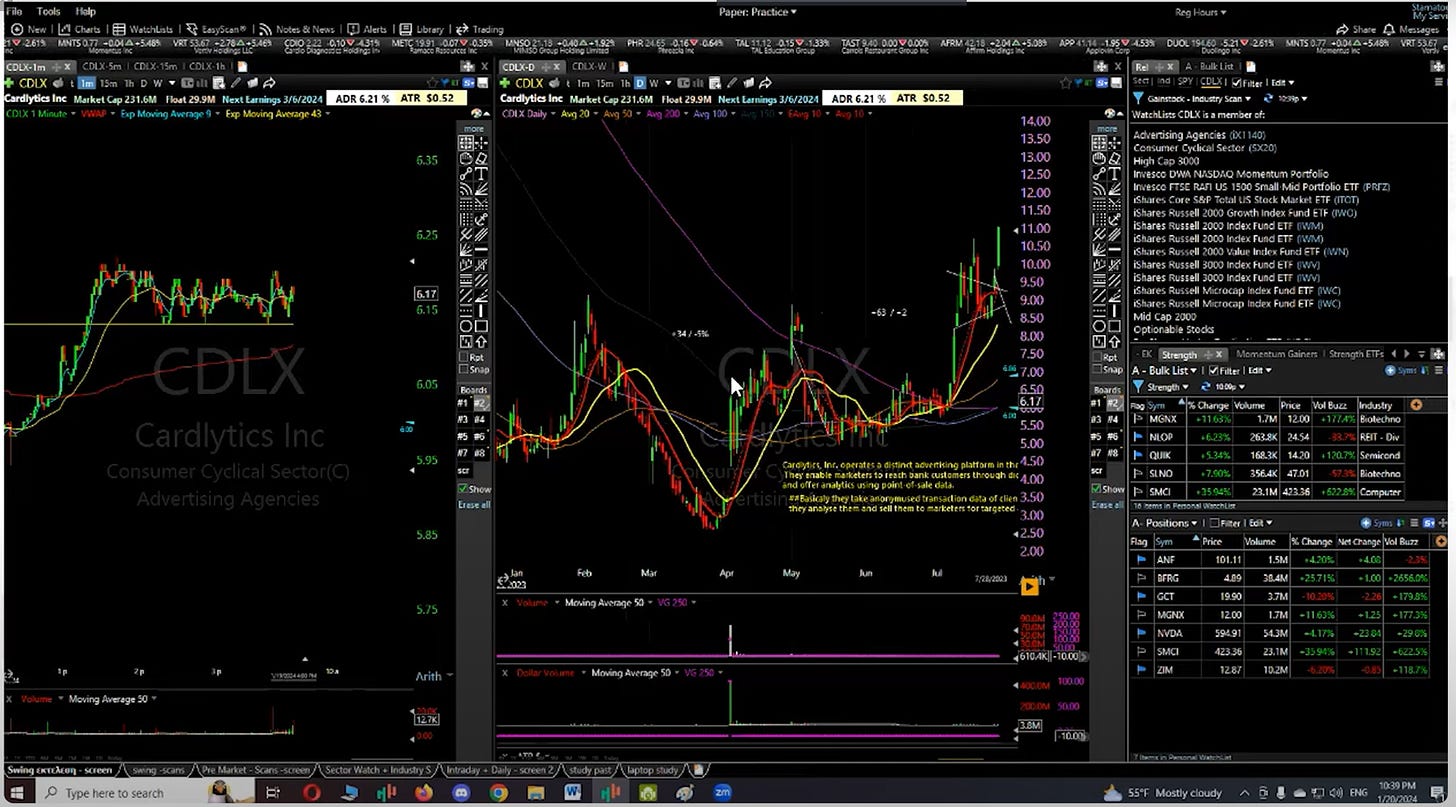Image resolution: width=1456 pixels, height=807 pixels.
Task: Select the rectangle tool in 1-minute chart's drawing palette
Action: (481, 326)
